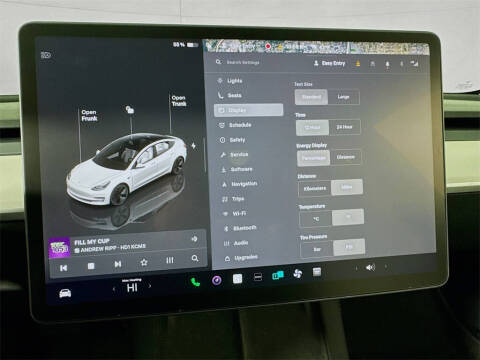The width and height of the screenshot is (480, 360).
Task: Tap the Bluetooth status icon in header
Action: point(401,63)
